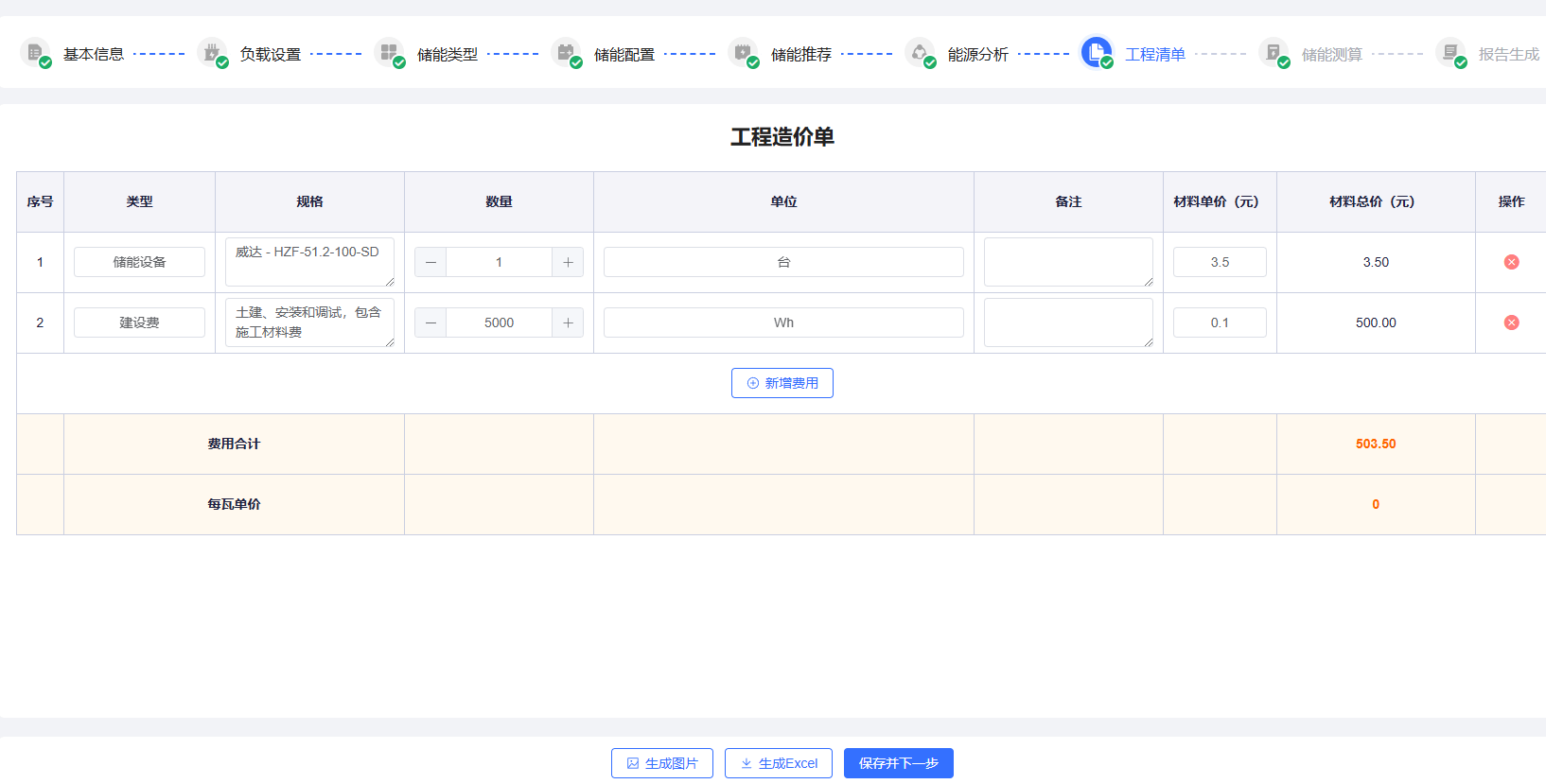Screen dimensions: 1546x784
Task: Increase quantity for 储能设备 row
Action: [x=568, y=262]
